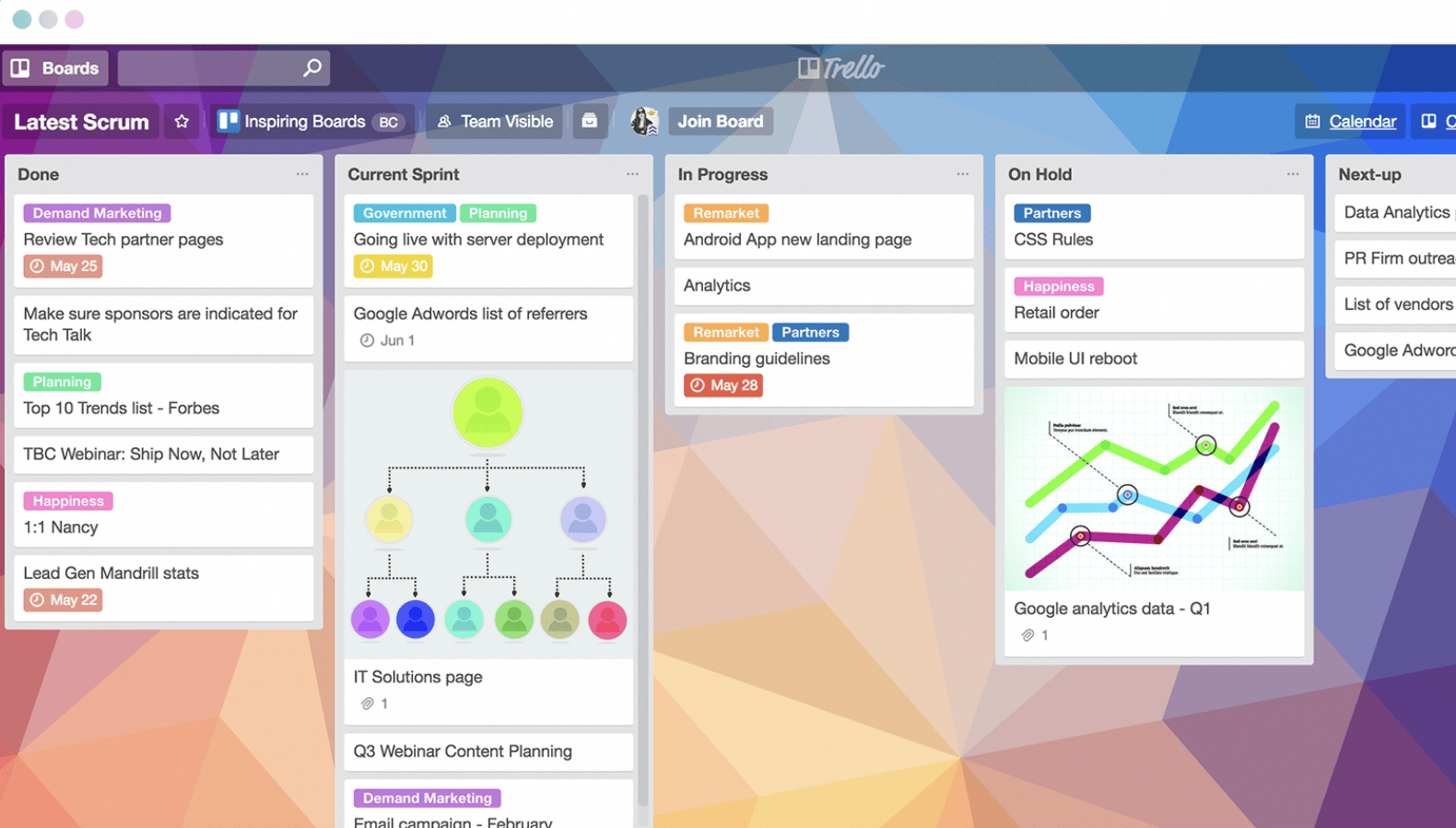The height and width of the screenshot is (828, 1456).
Task: Open the 1:1 Nancy card
Action: click(x=164, y=515)
